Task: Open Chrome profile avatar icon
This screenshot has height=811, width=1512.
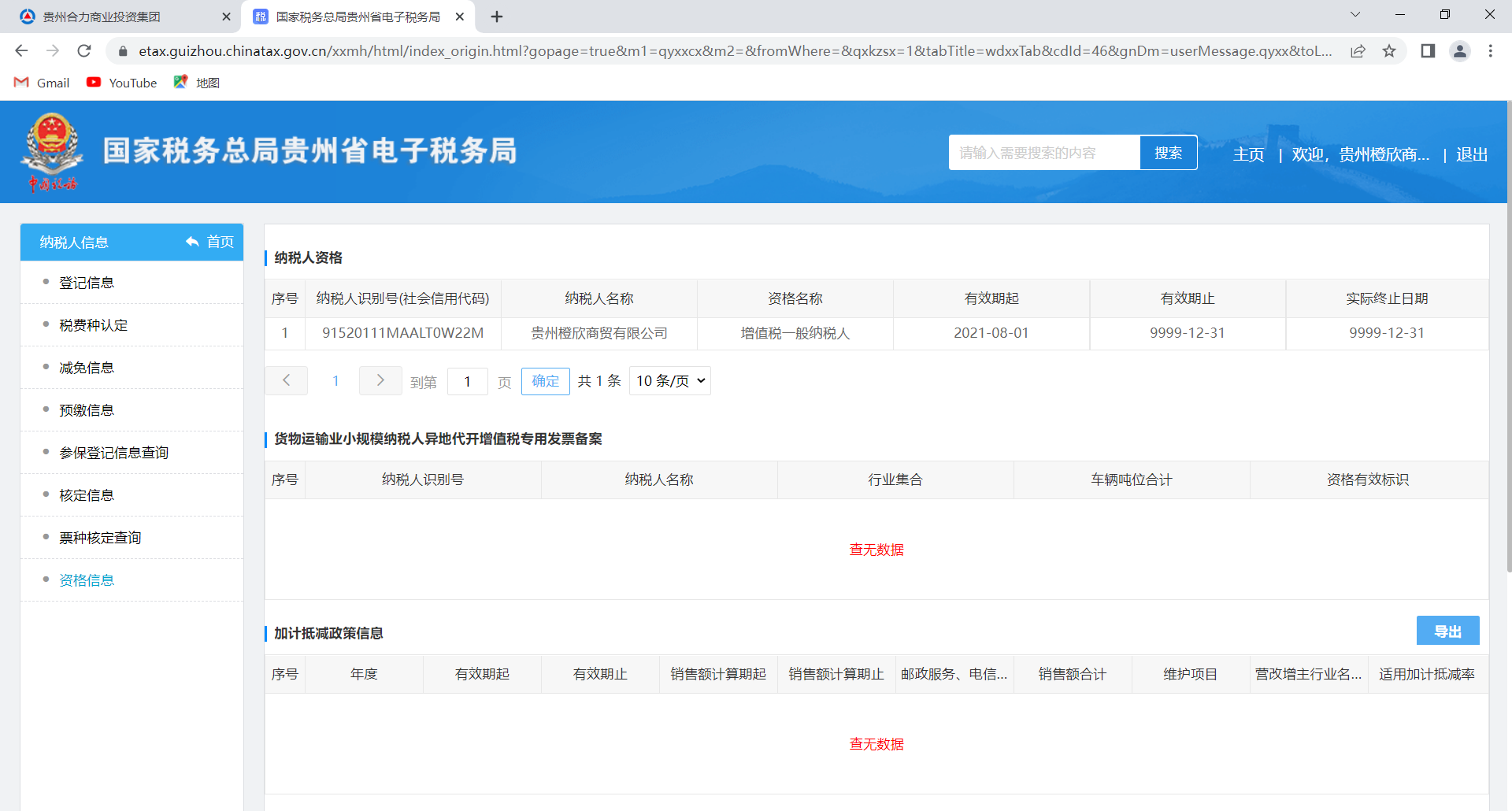Action: 1460,51
